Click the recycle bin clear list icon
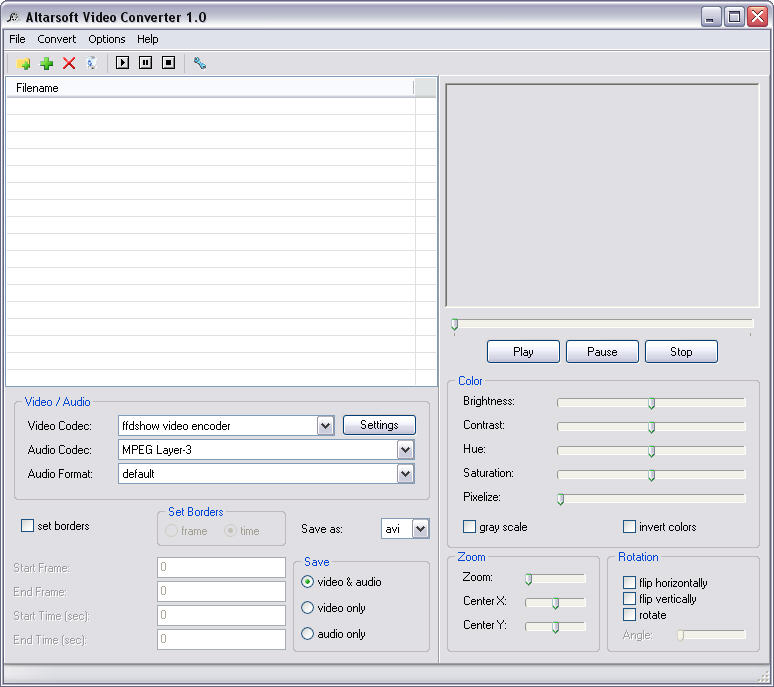 tap(92, 63)
